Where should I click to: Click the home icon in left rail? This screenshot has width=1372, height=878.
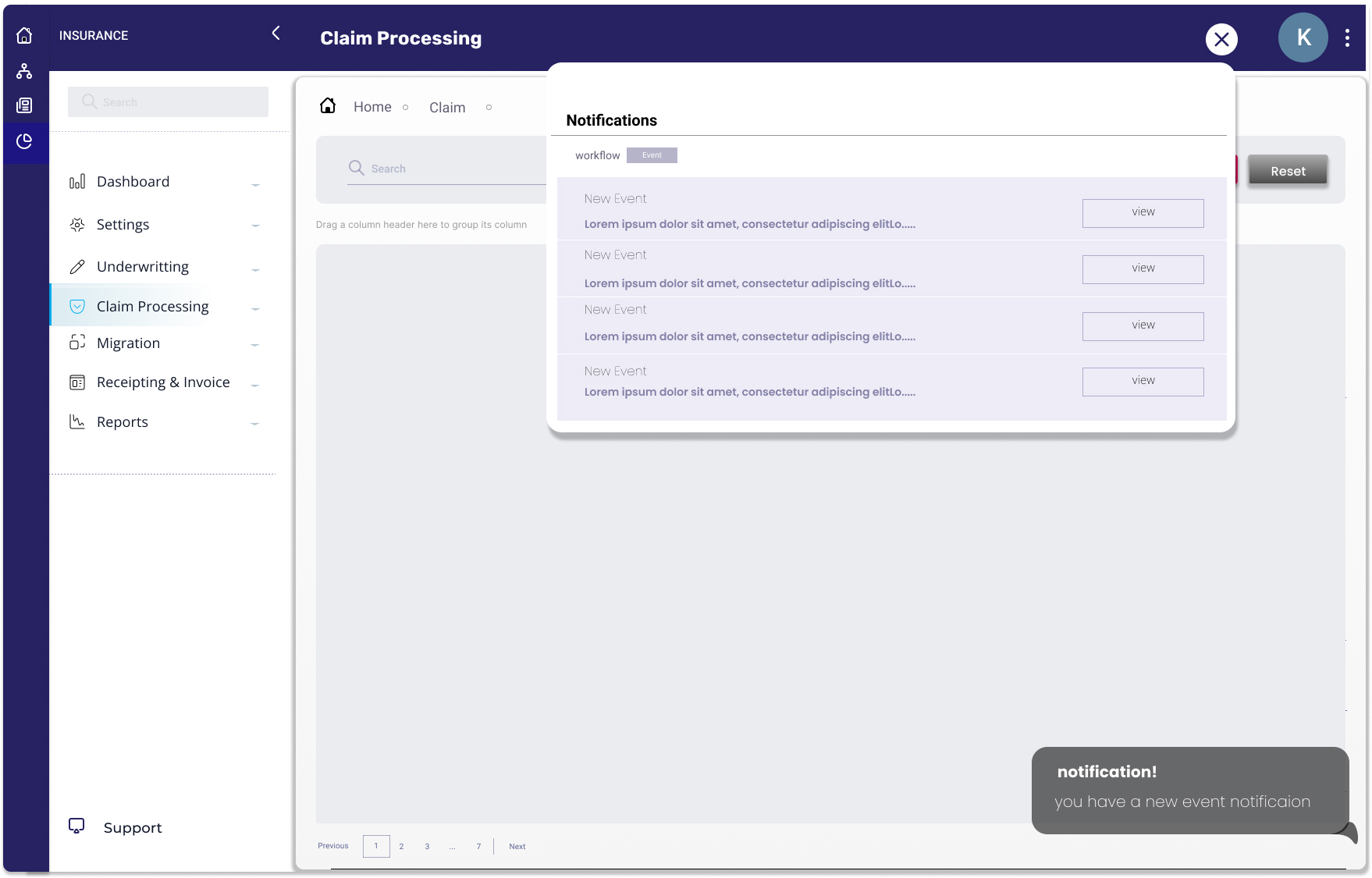[x=24, y=36]
